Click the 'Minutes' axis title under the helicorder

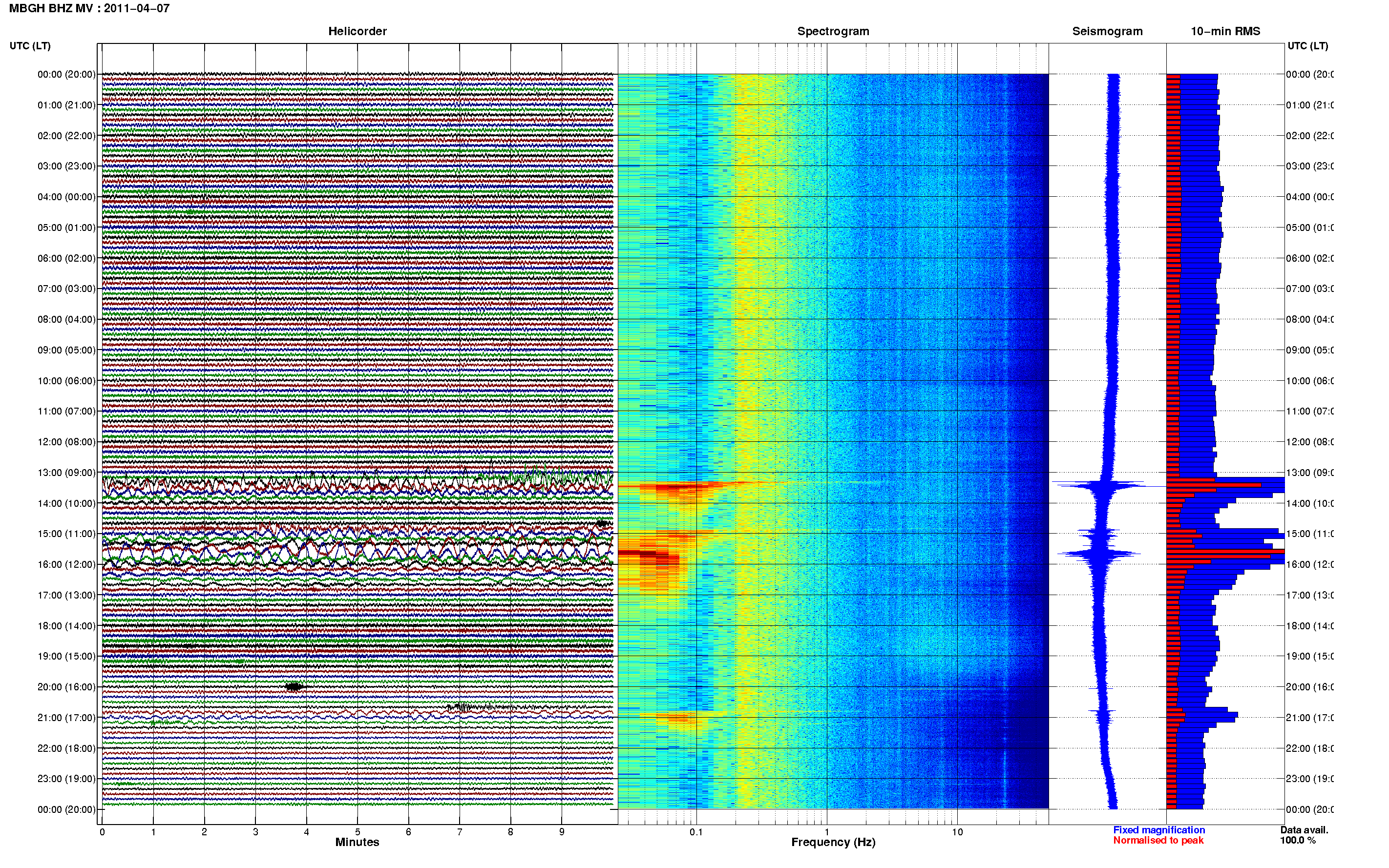click(x=357, y=842)
